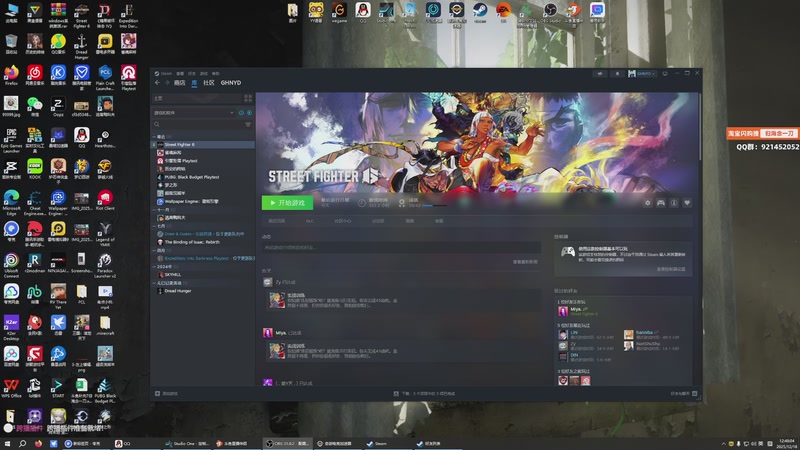The height and width of the screenshot is (450, 800).
Task: Open the GHNYD profile tab
Action: pyautogui.click(x=231, y=83)
